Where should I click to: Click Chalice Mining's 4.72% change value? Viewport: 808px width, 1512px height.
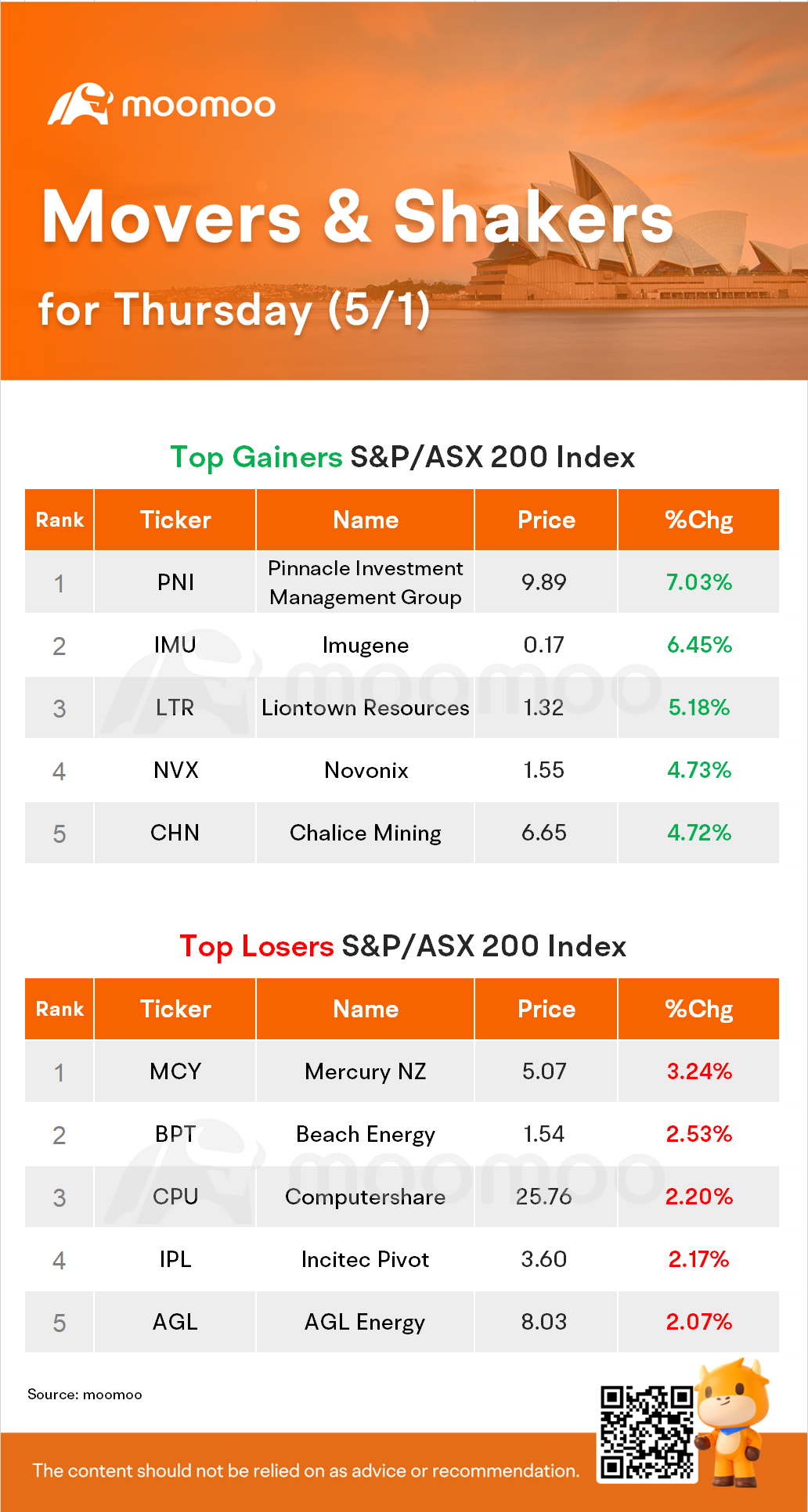click(698, 833)
